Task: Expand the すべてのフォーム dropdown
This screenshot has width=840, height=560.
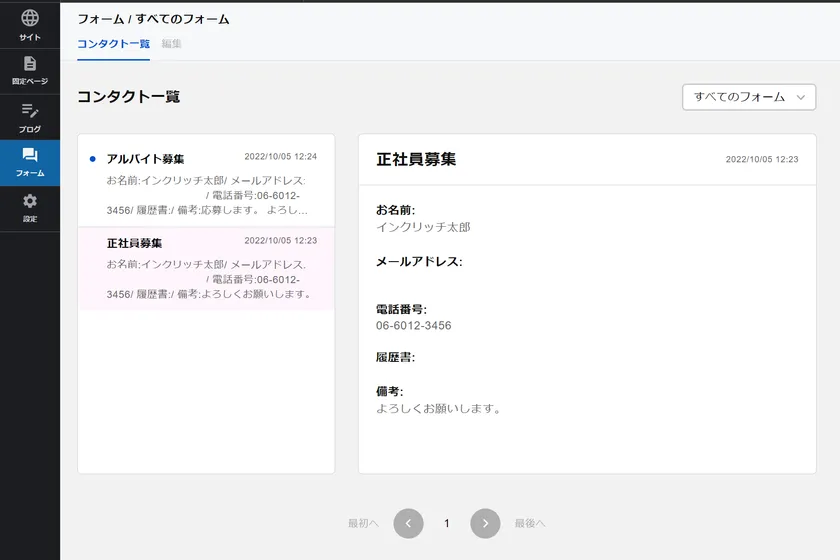Action: (748, 97)
